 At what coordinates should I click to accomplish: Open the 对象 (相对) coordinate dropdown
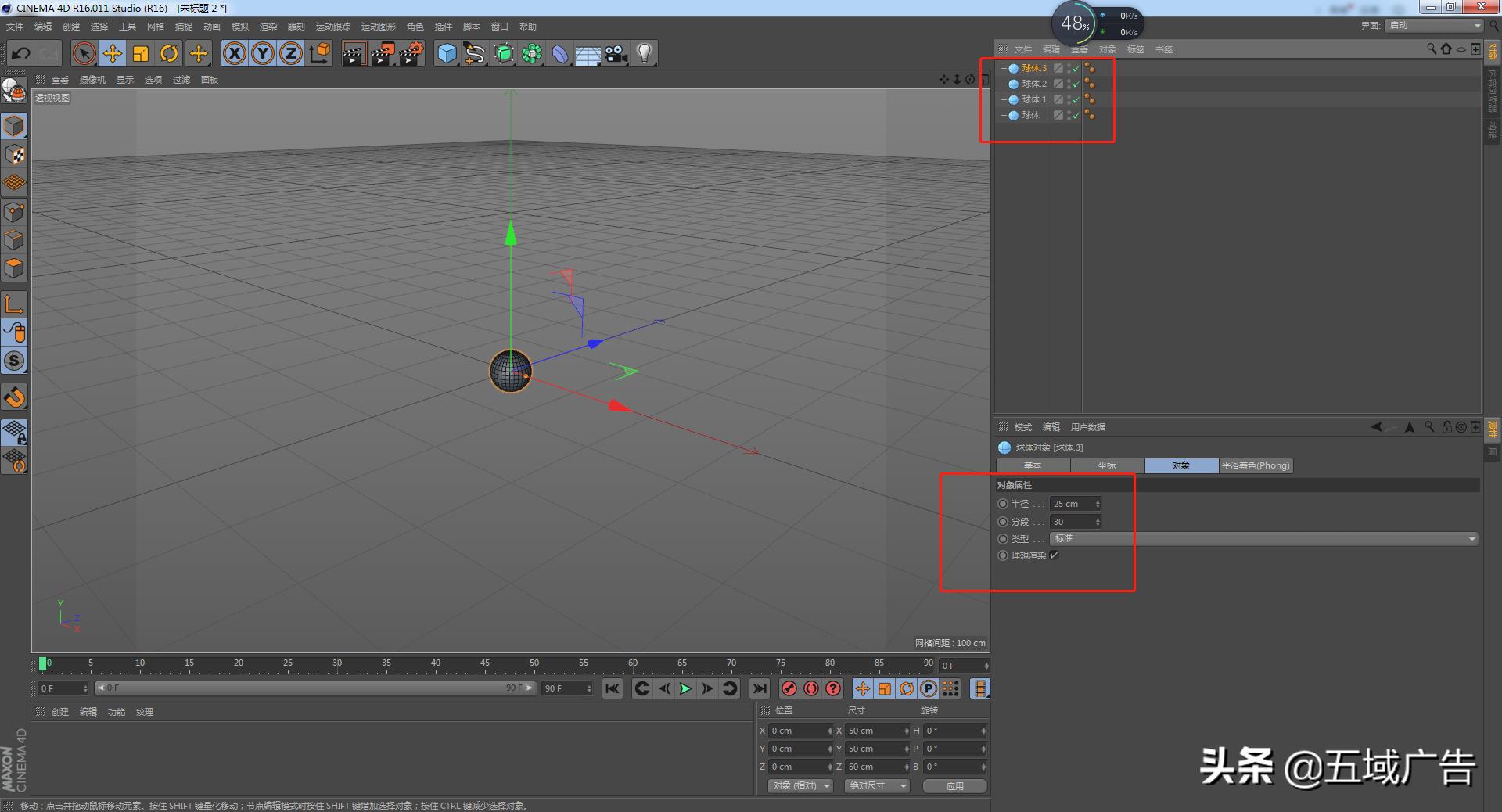point(800,785)
